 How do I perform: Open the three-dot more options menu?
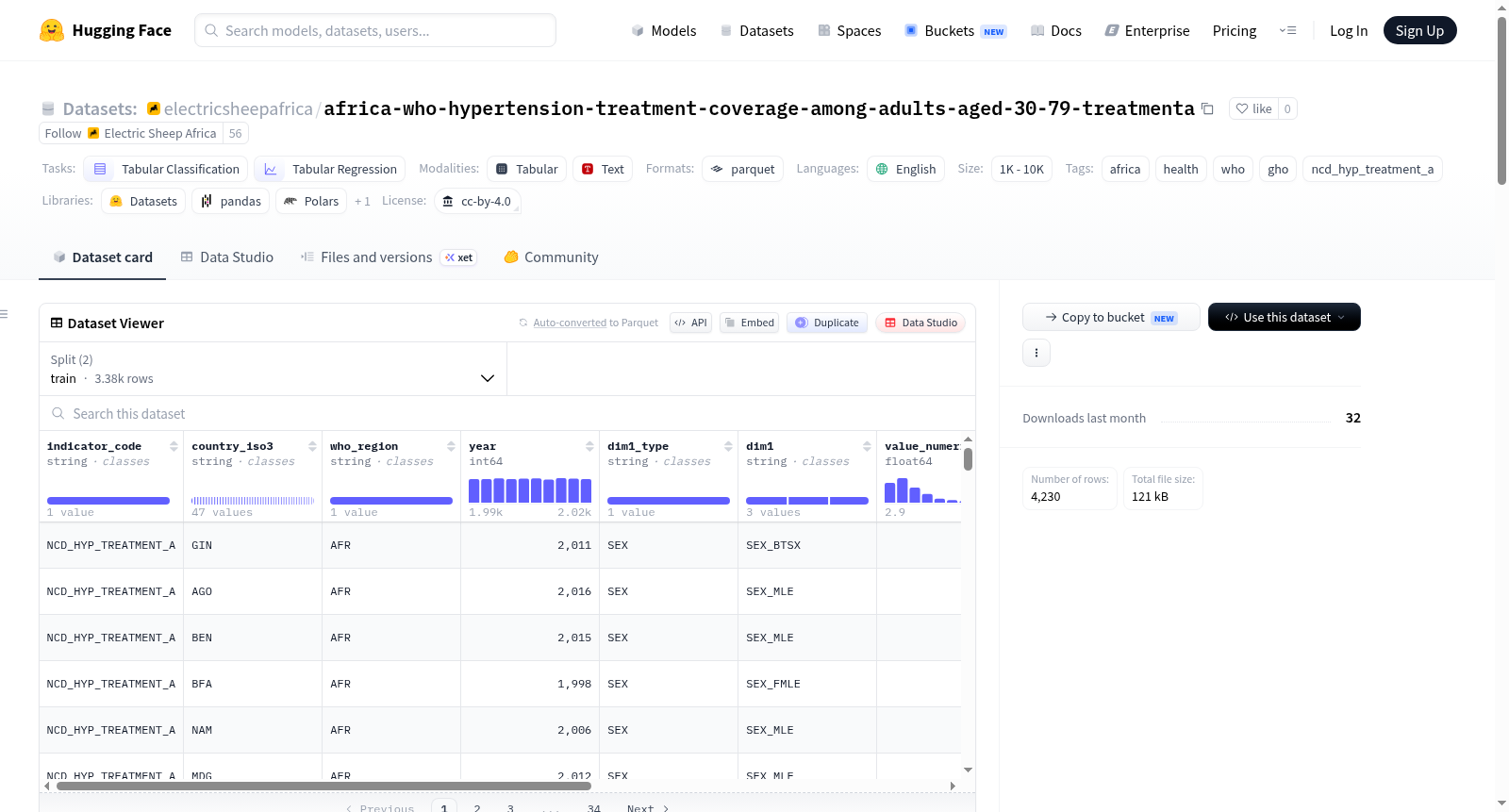(1036, 353)
